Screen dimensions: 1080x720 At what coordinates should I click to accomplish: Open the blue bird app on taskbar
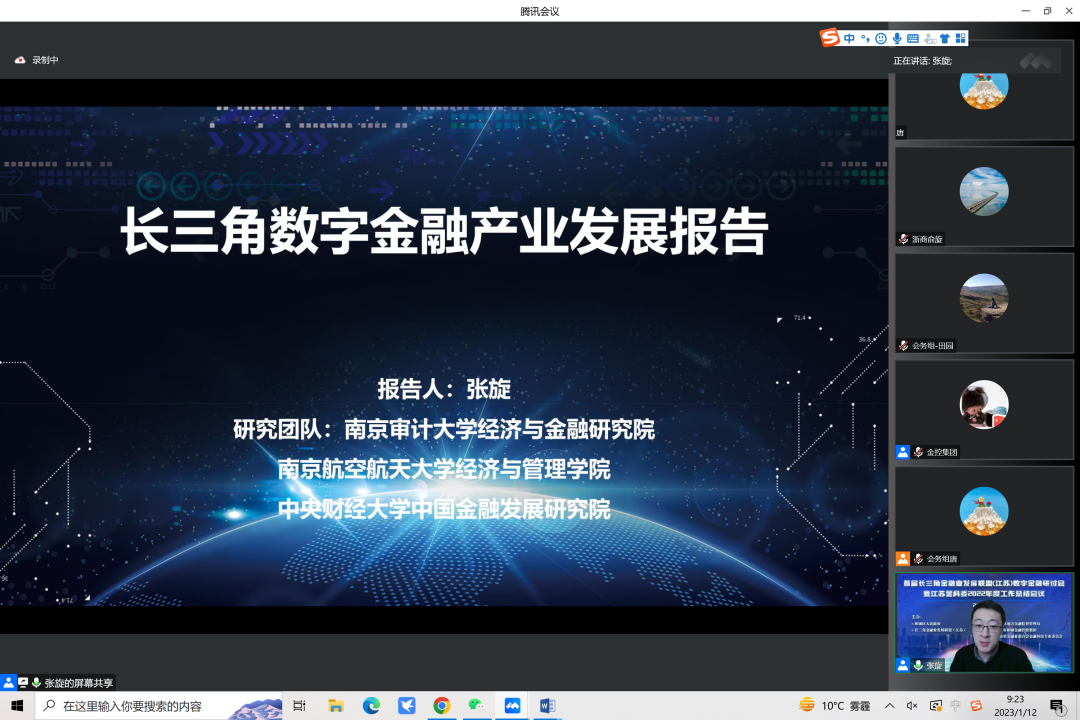coord(406,706)
